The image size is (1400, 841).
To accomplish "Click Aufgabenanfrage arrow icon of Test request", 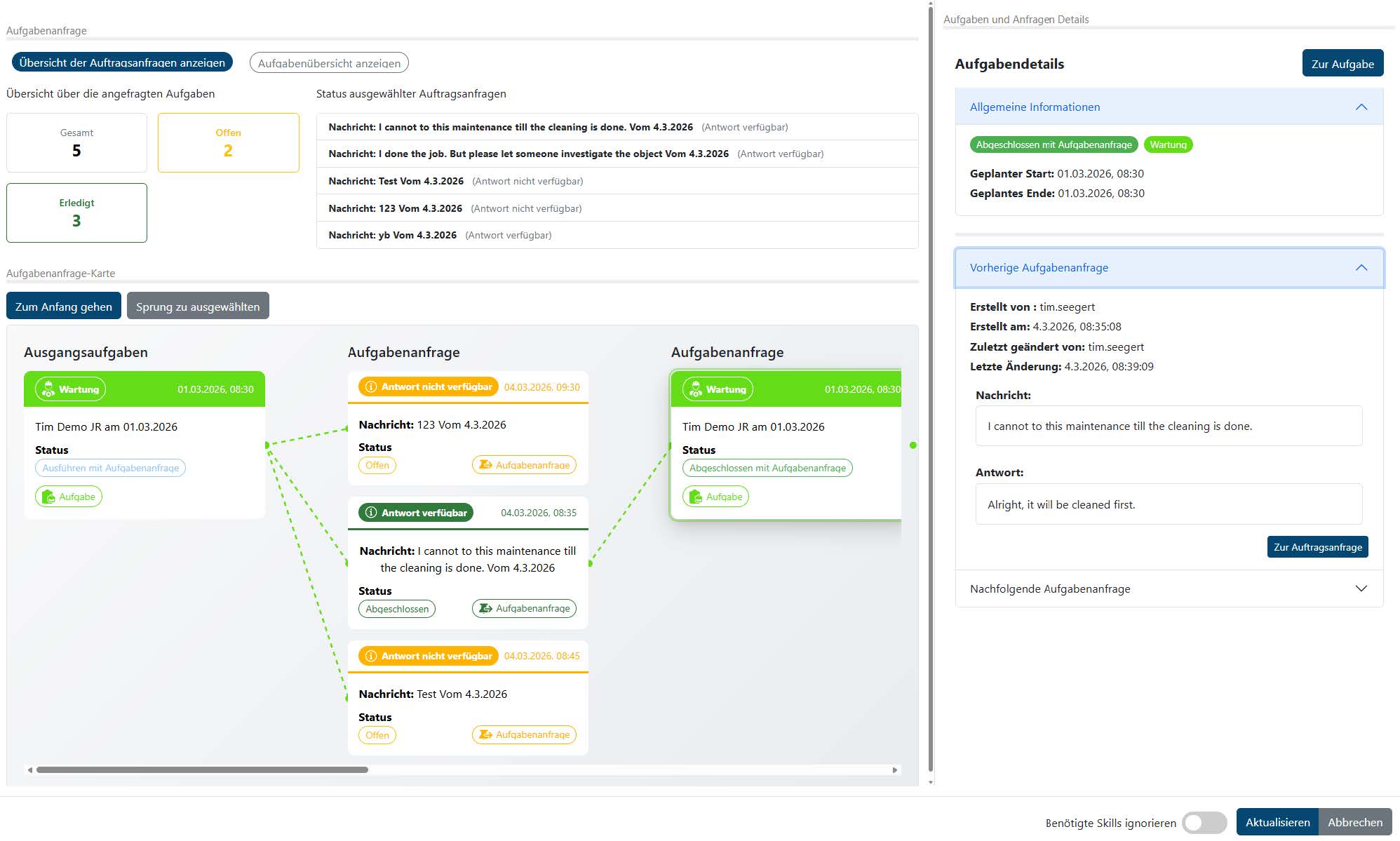I will tap(485, 734).
